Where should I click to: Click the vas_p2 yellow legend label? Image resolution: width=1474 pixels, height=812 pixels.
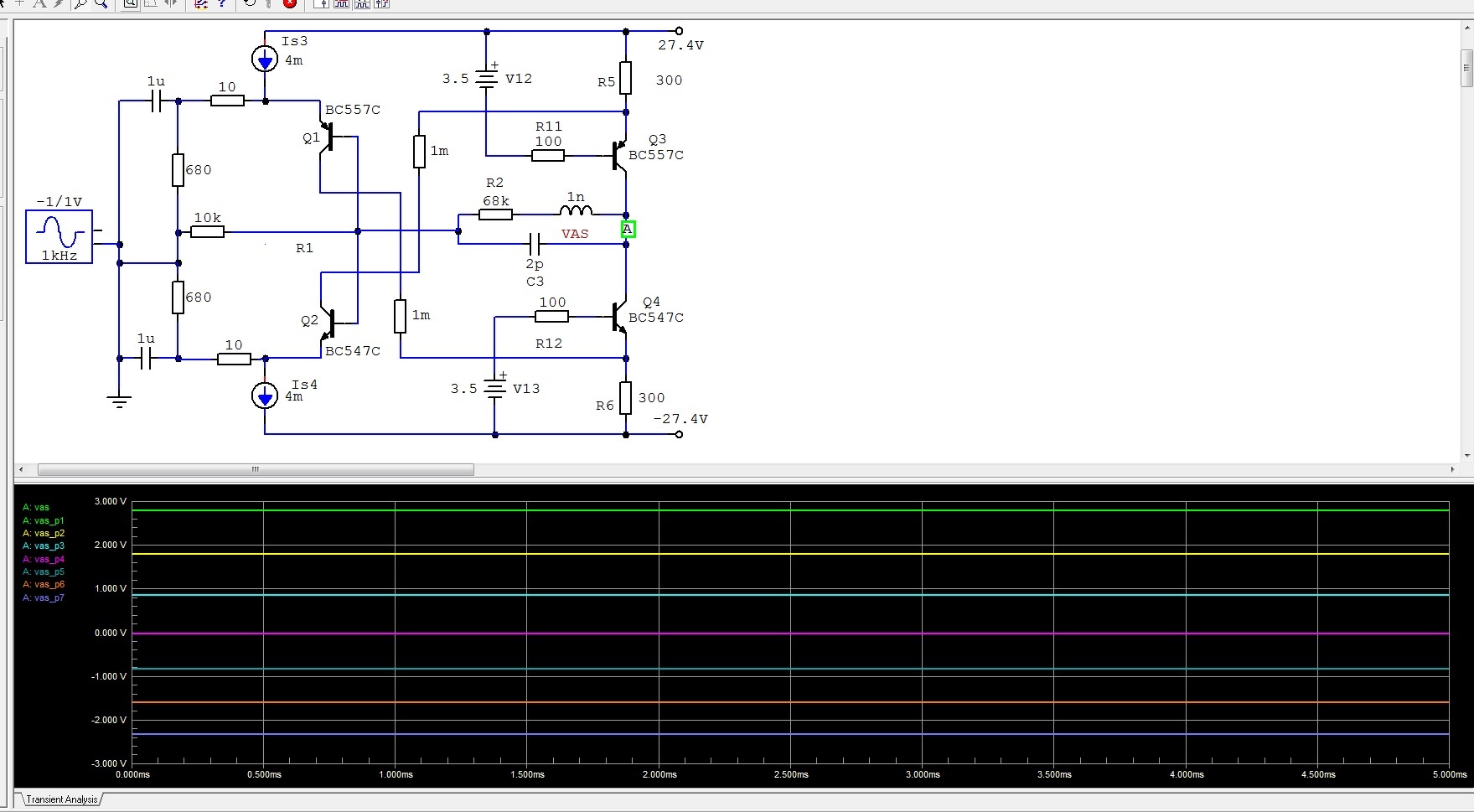pos(44,533)
